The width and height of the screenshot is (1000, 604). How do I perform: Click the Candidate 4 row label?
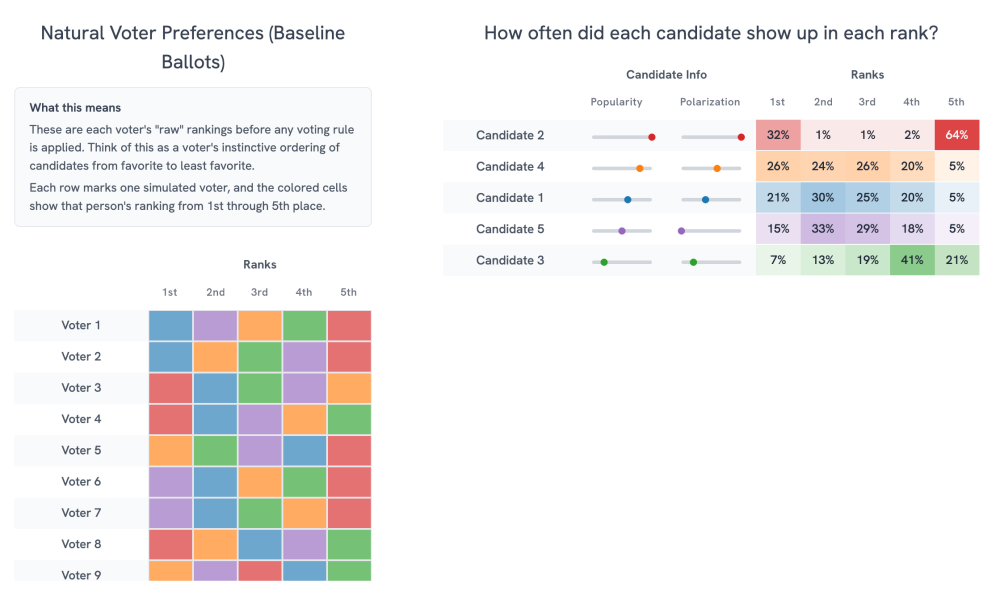tap(510, 166)
